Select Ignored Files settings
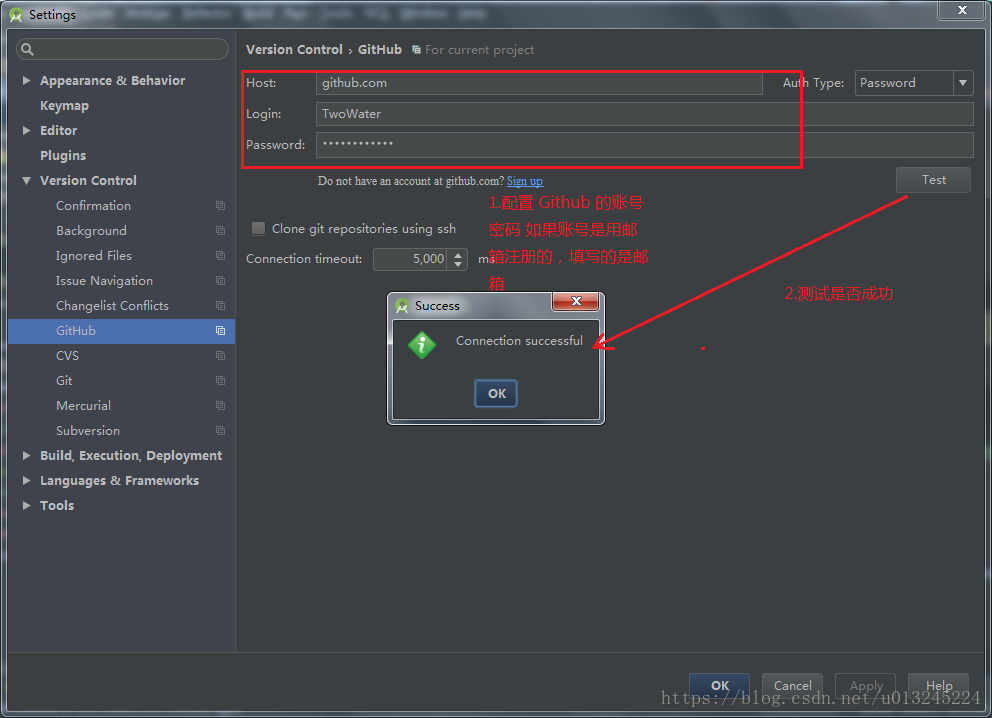The height and width of the screenshot is (718, 992). point(94,256)
